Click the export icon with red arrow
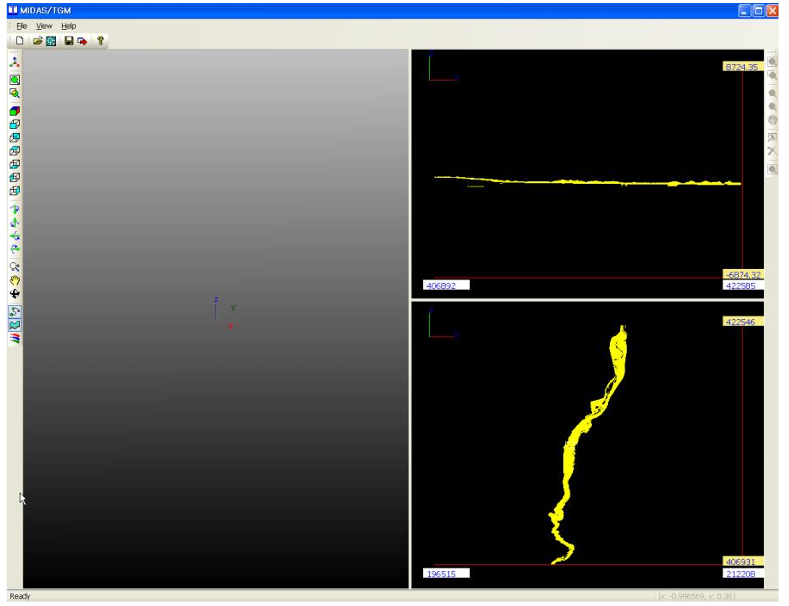This screenshot has height=606, width=789. pos(82,41)
